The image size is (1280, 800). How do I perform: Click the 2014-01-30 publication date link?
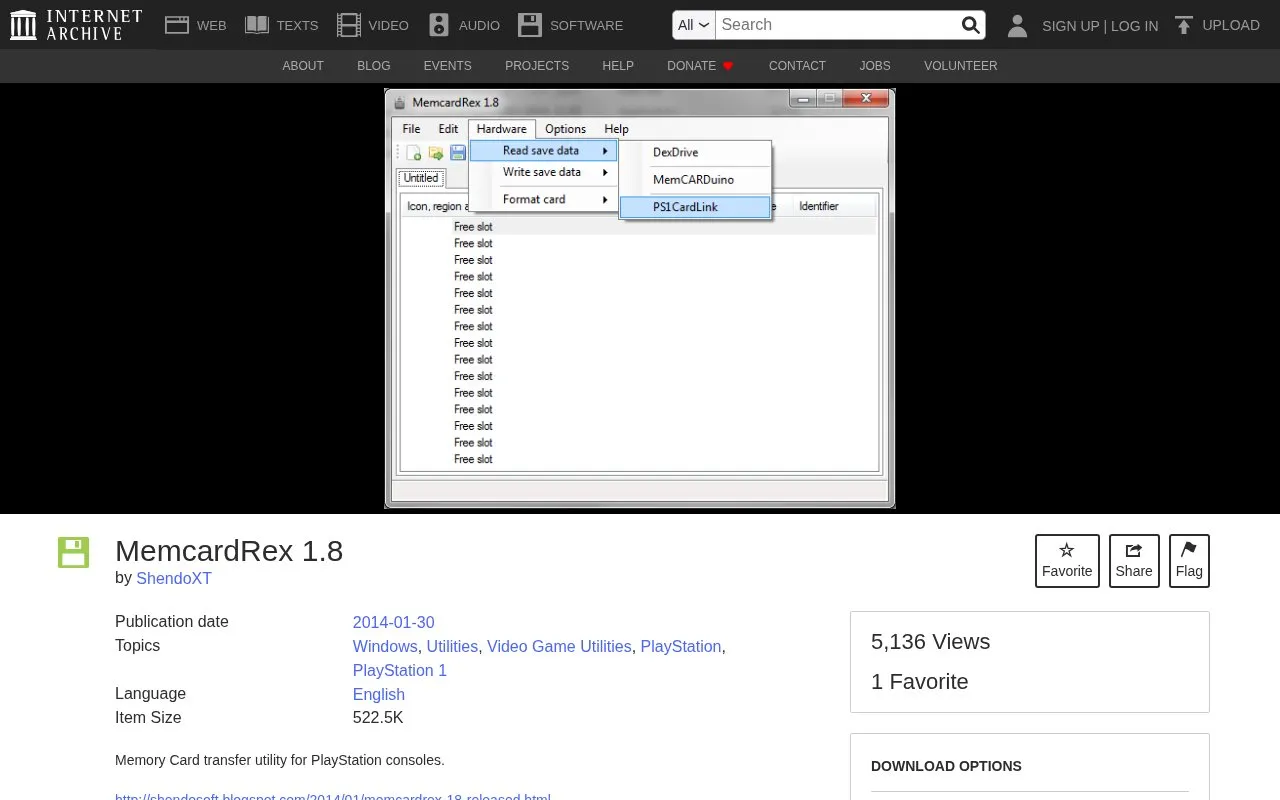point(393,622)
